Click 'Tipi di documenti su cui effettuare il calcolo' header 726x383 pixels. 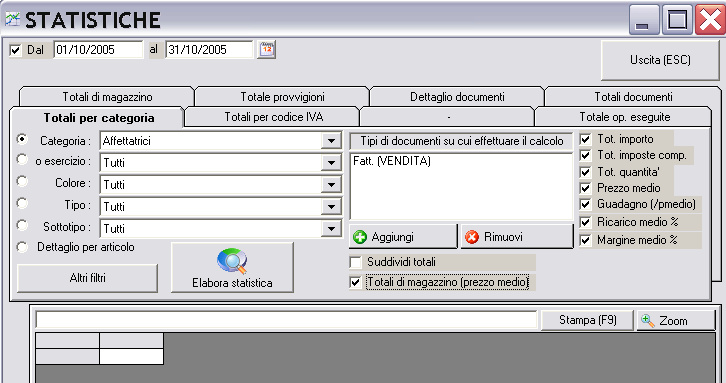tap(461, 141)
